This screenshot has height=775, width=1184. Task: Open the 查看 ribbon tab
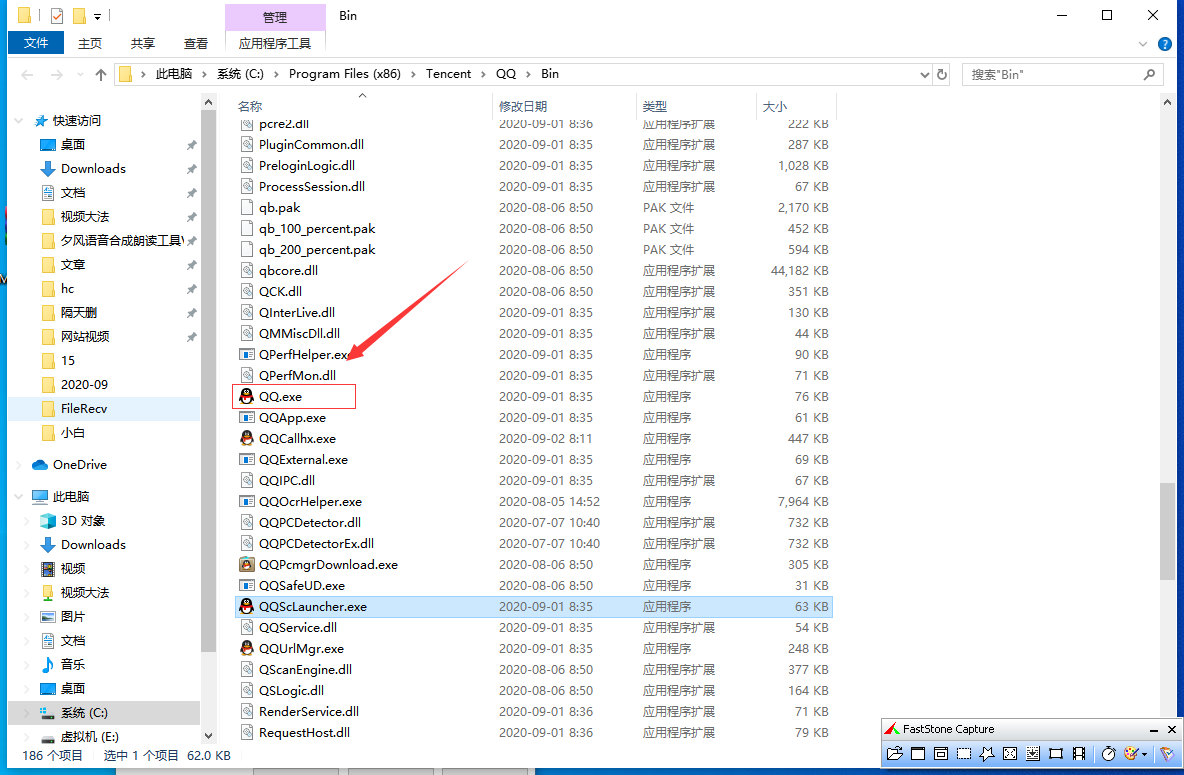click(196, 44)
